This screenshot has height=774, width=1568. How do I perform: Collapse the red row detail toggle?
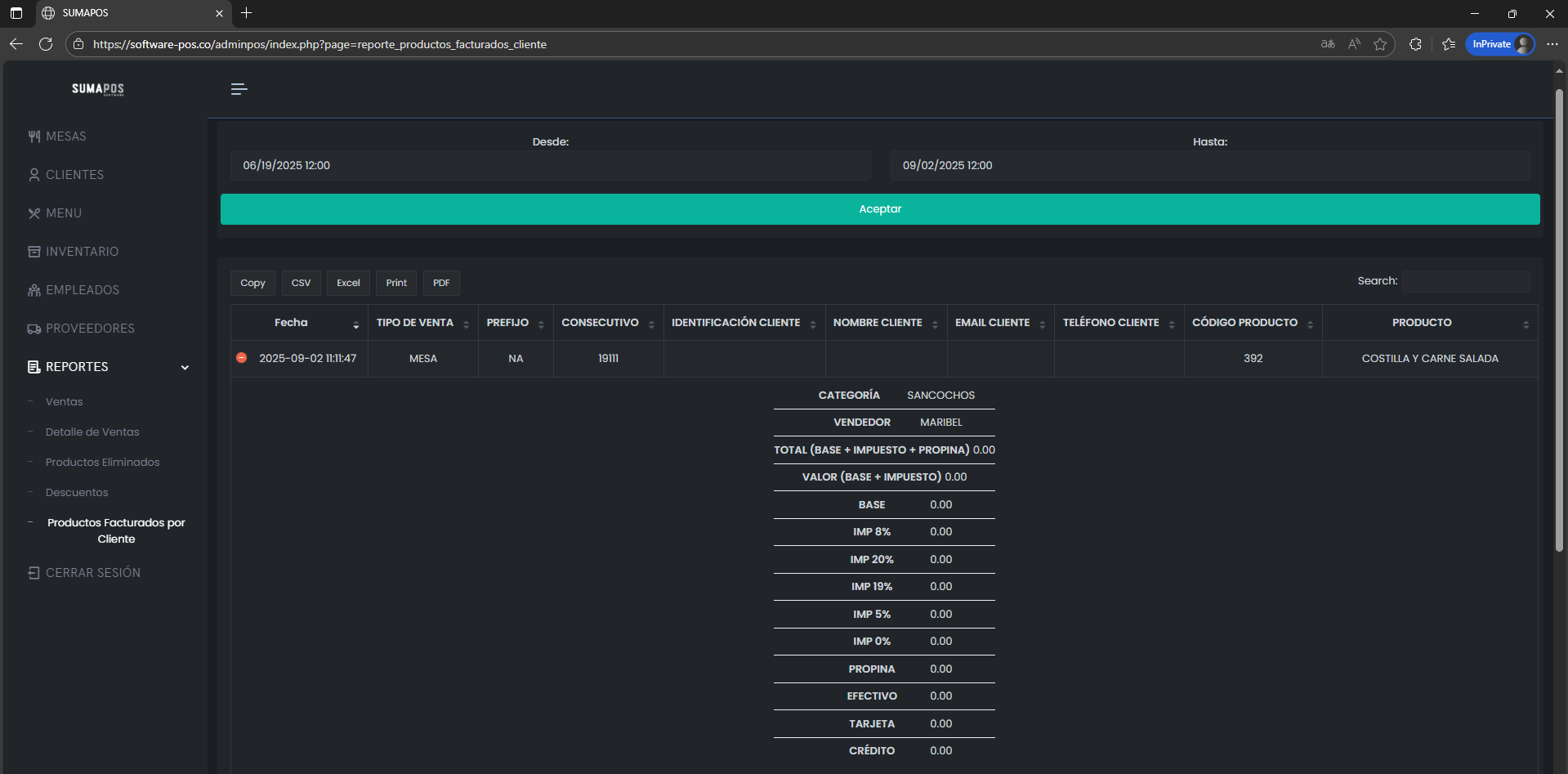coord(242,358)
